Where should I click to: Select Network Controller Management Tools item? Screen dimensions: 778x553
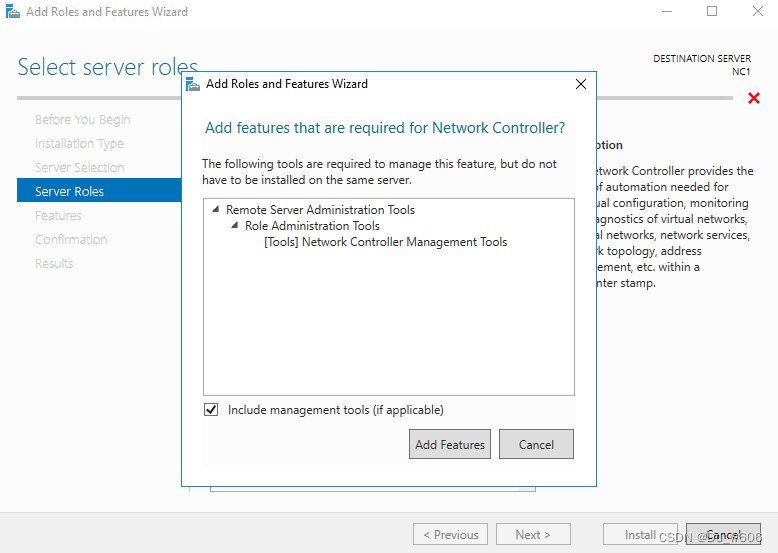pyautogui.click(x=386, y=242)
